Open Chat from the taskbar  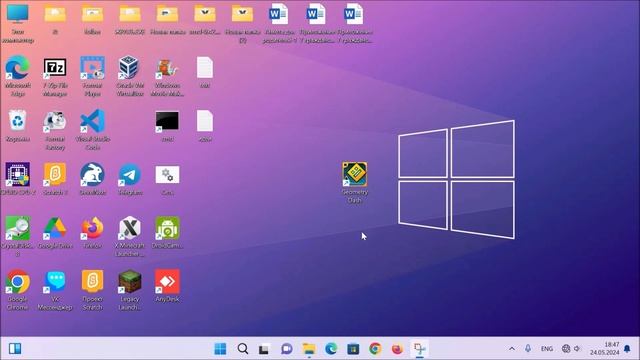pos(287,349)
